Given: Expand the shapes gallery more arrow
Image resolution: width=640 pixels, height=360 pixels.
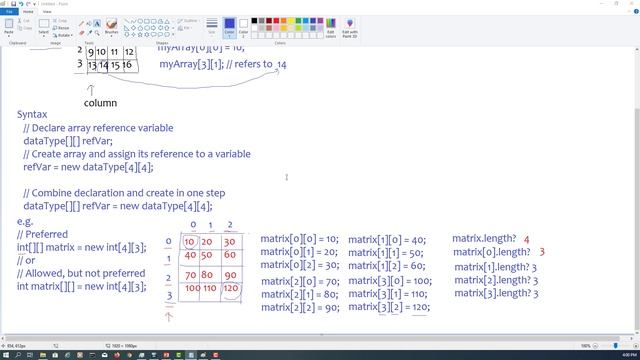Looking at the screenshot, I should (x=173, y=35).
